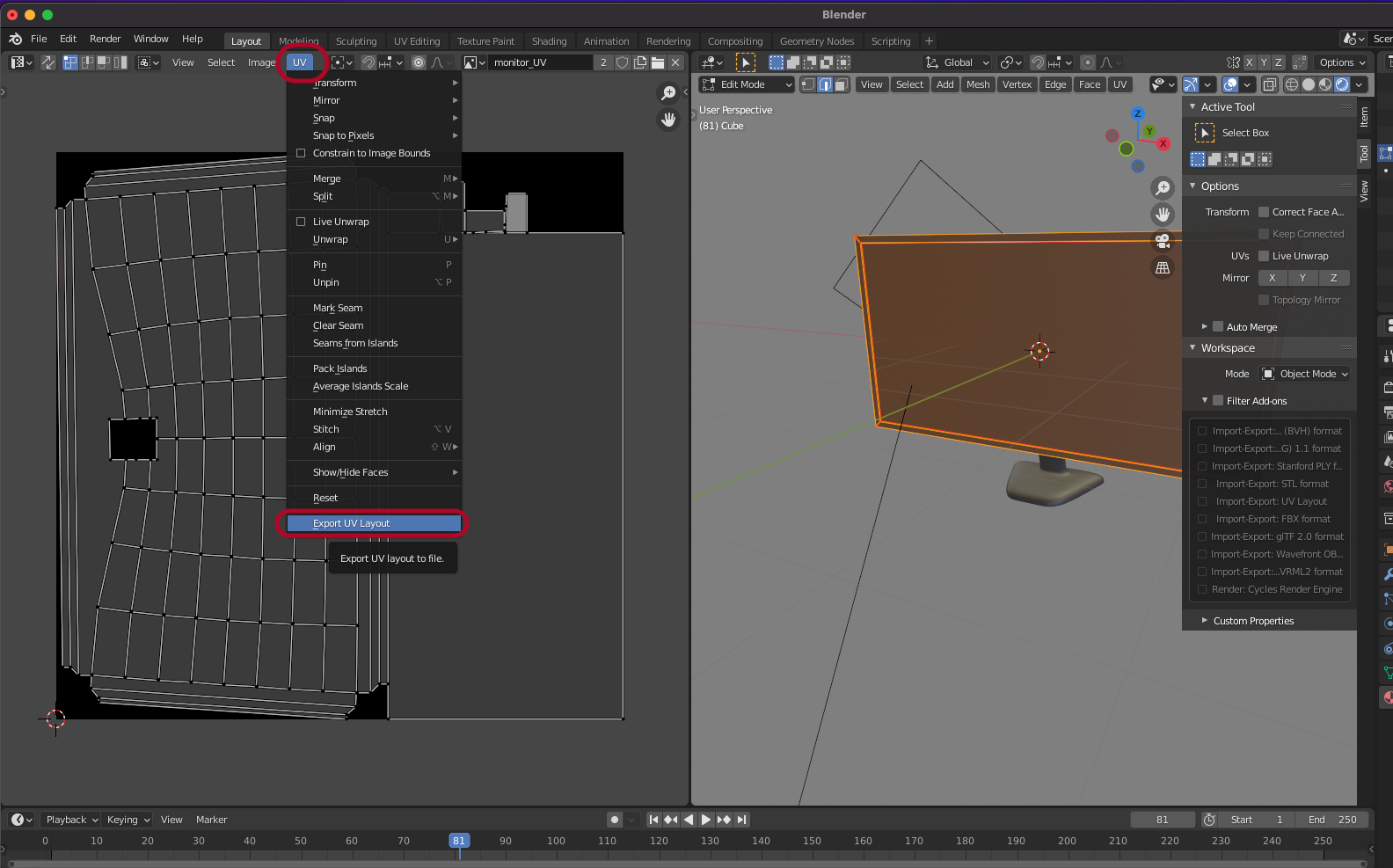Click the zoom magnifier in 3D viewport
1393x868 pixels.
1163,188
